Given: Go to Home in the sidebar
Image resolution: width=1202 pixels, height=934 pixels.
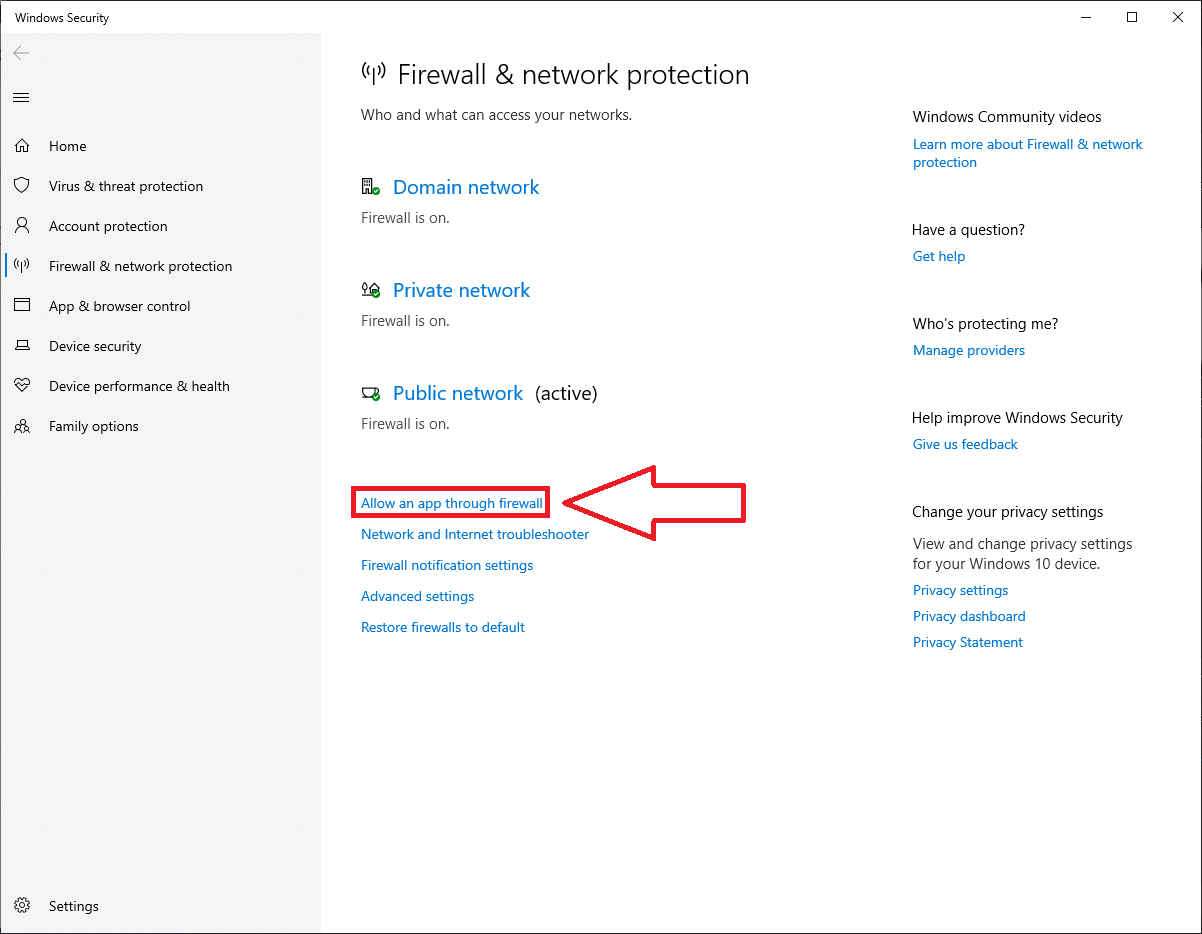Looking at the screenshot, I should [67, 146].
